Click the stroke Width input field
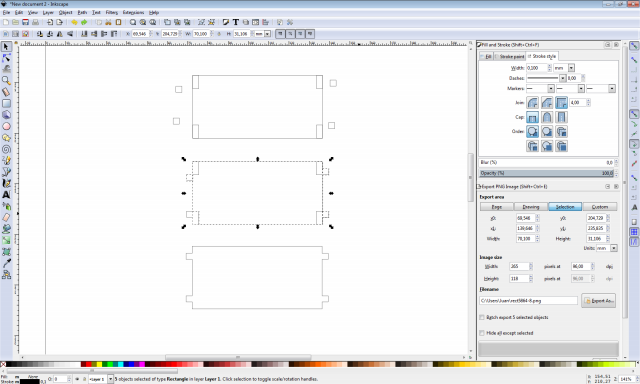This screenshot has height=384, width=640. tap(537, 68)
